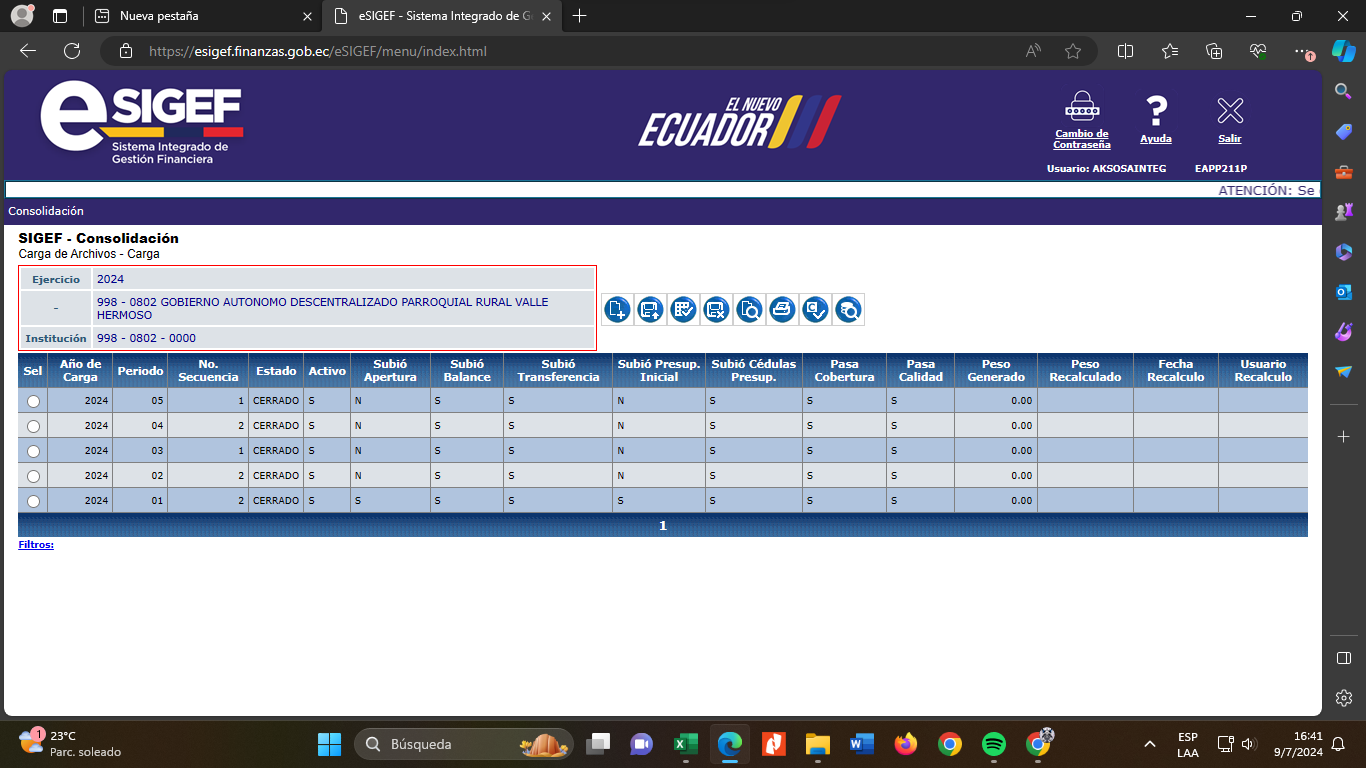Click the new document (create) toolbar icon
Screen dimensions: 1366x768
coord(617,310)
